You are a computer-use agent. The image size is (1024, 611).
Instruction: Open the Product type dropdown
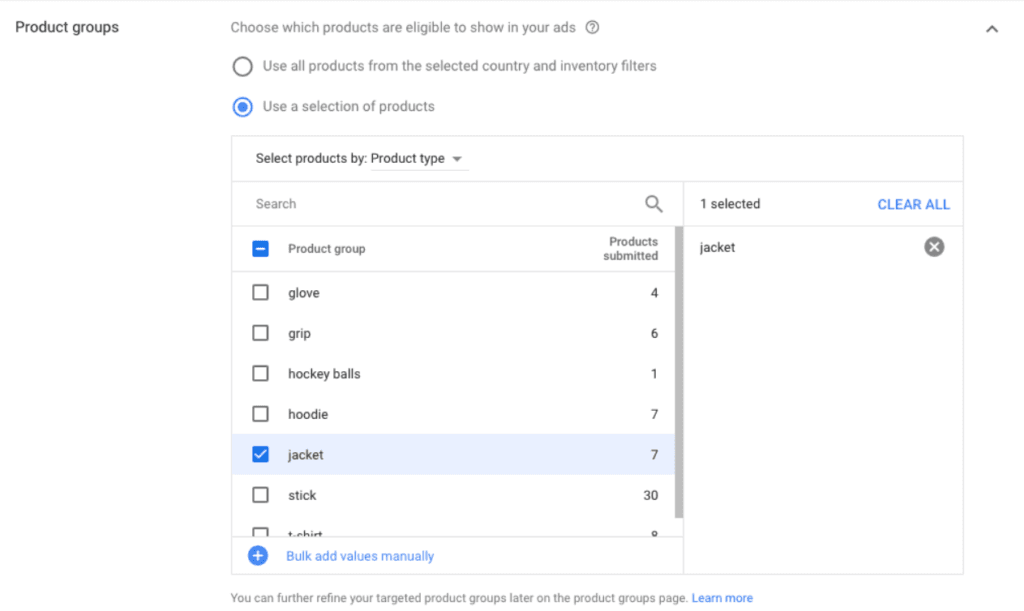[418, 159]
